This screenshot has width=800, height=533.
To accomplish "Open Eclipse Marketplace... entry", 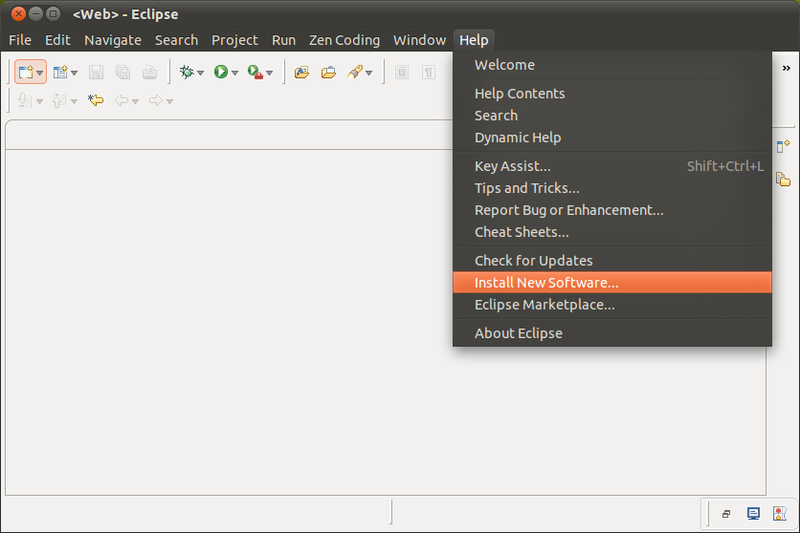I will click(612, 304).
